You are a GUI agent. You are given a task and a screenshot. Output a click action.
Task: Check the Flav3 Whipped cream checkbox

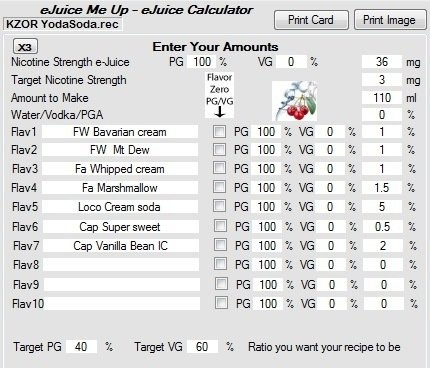pos(219,168)
